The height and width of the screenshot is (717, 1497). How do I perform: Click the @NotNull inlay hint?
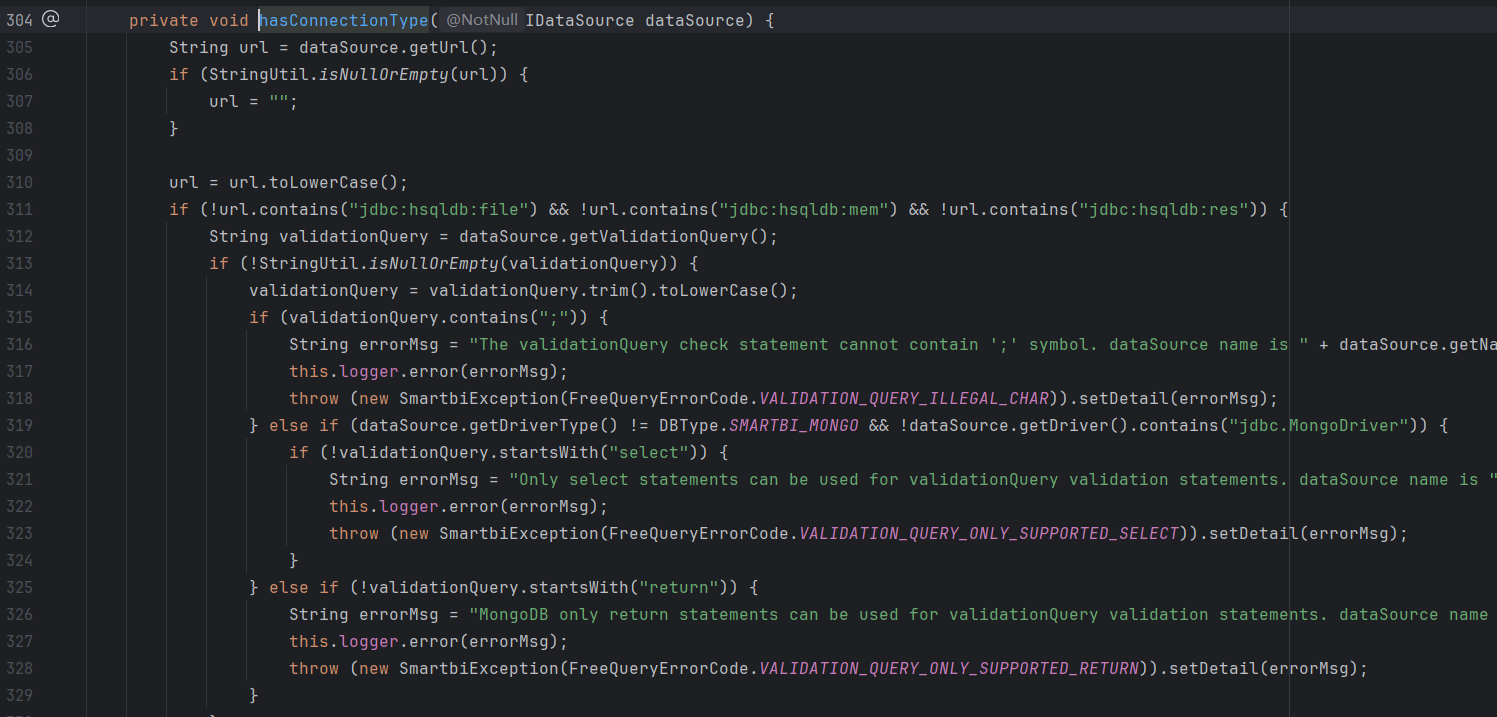coord(481,20)
